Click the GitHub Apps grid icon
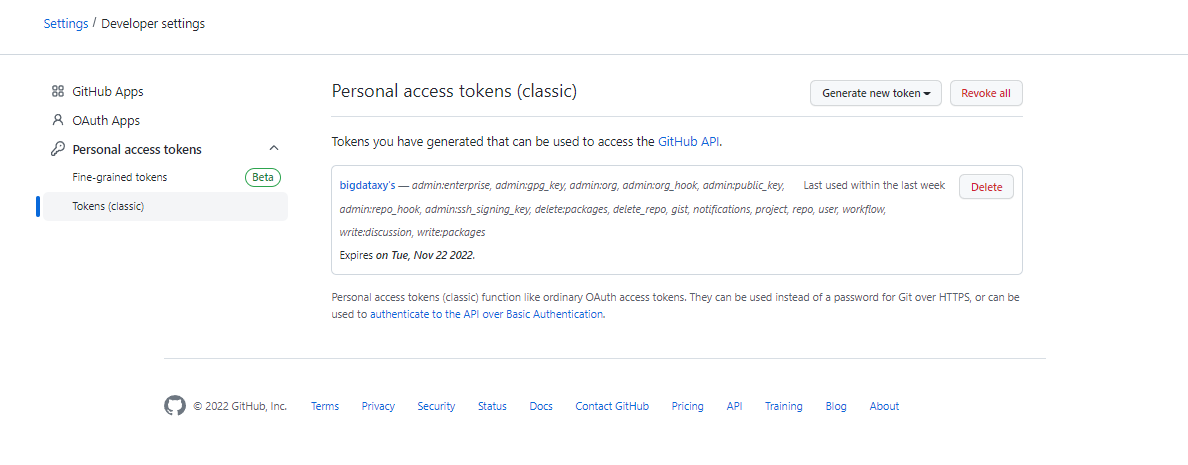This screenshot has width=1188, height=465. point(57,92)
